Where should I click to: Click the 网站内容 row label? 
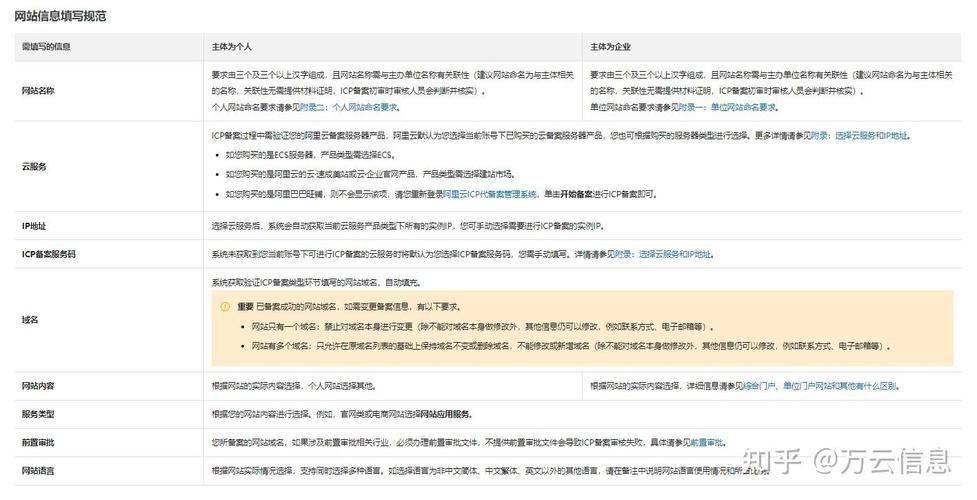click(38, 387)
